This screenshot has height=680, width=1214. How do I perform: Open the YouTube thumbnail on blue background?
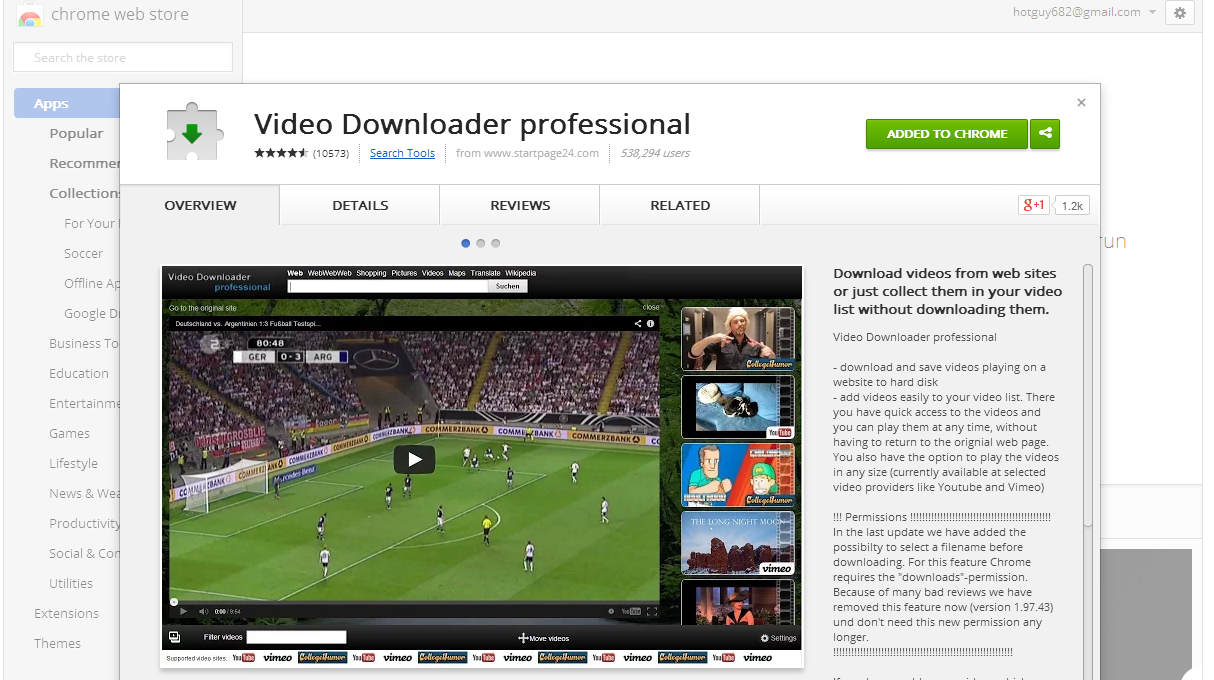point(738,407)
